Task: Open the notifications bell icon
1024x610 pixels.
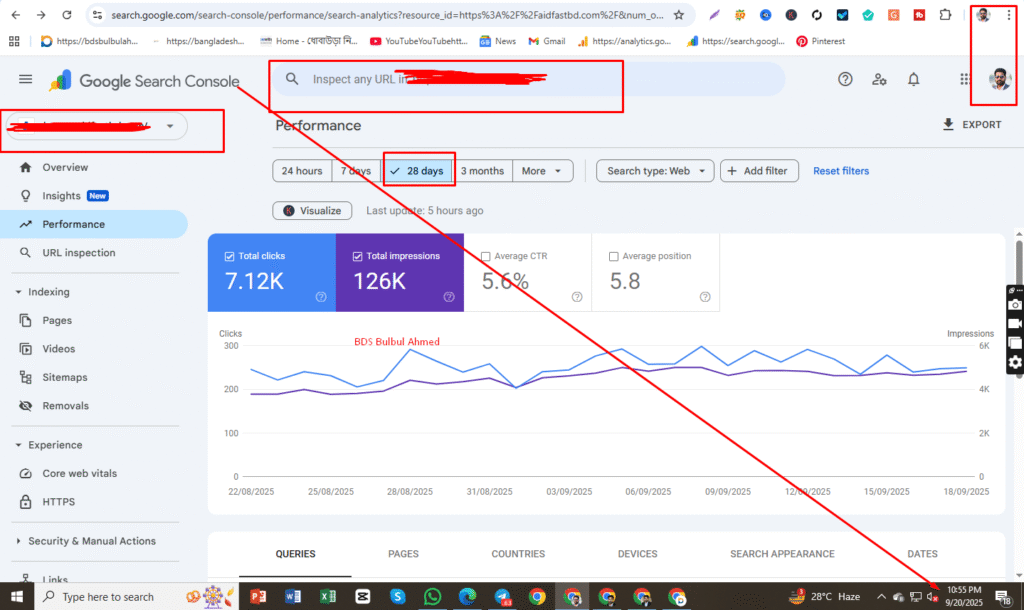Action: tap(913, 80)
